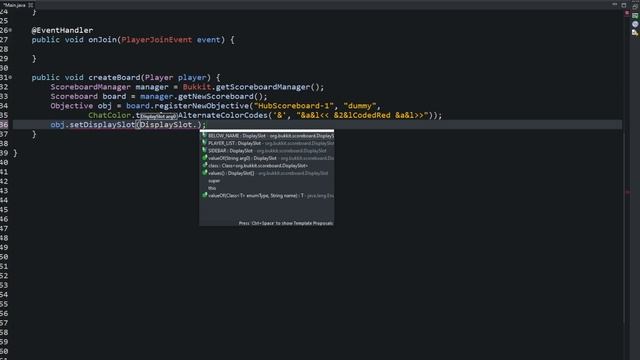Click the @EventHandler annotation text
The image size is (640, 360).
coord(62,30)
